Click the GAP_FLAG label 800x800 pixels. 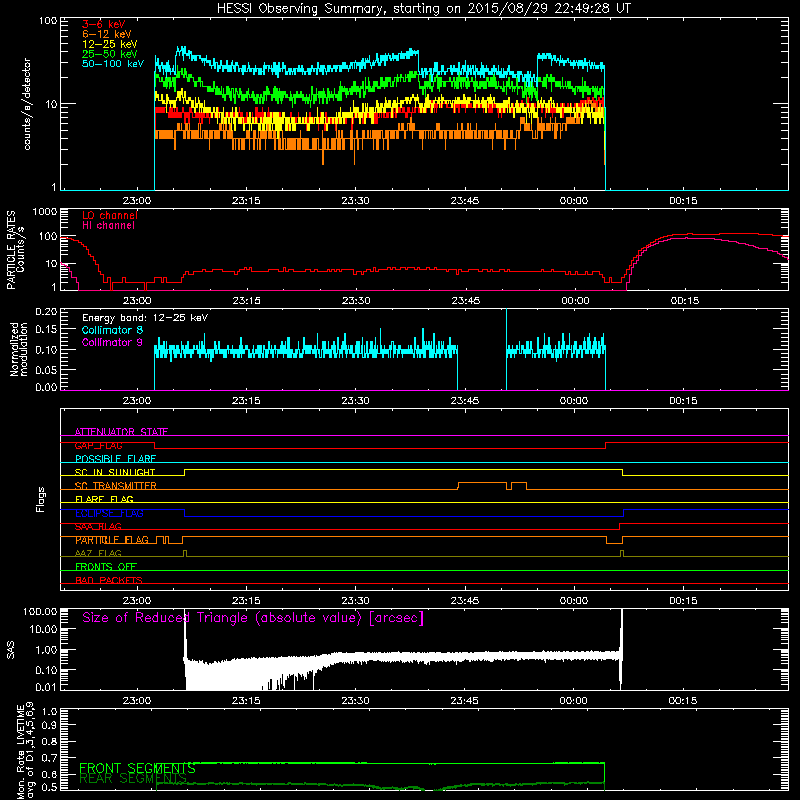[98, 445]
